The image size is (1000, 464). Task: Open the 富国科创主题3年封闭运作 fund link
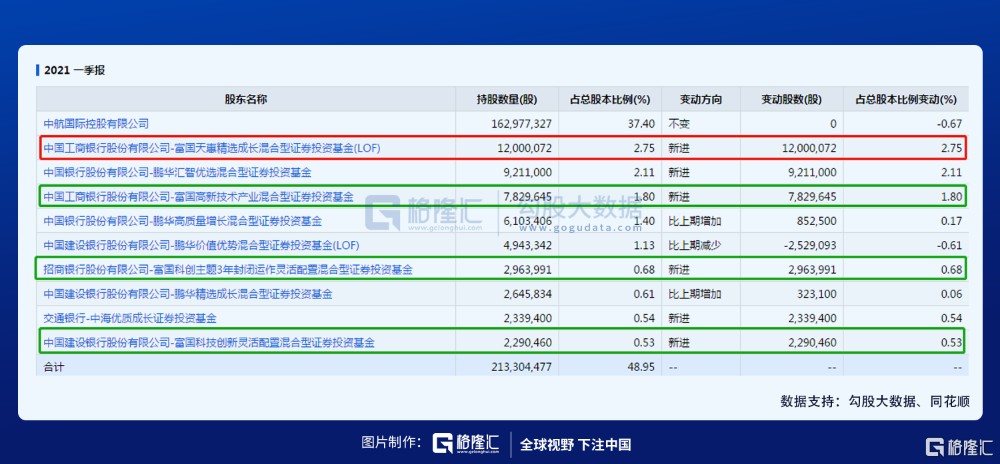click(228, 270)
